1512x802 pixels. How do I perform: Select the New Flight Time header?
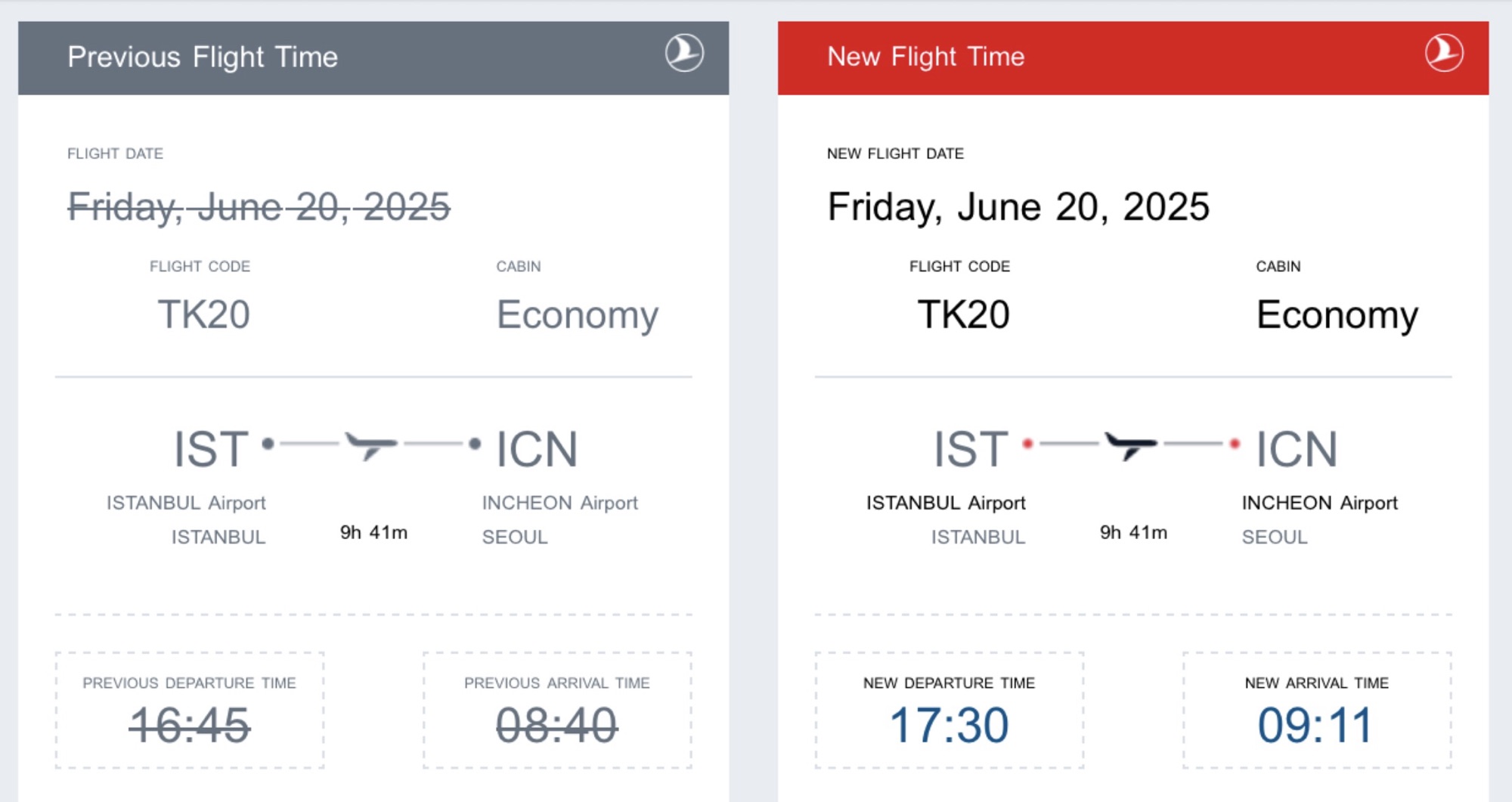point(925,57)
